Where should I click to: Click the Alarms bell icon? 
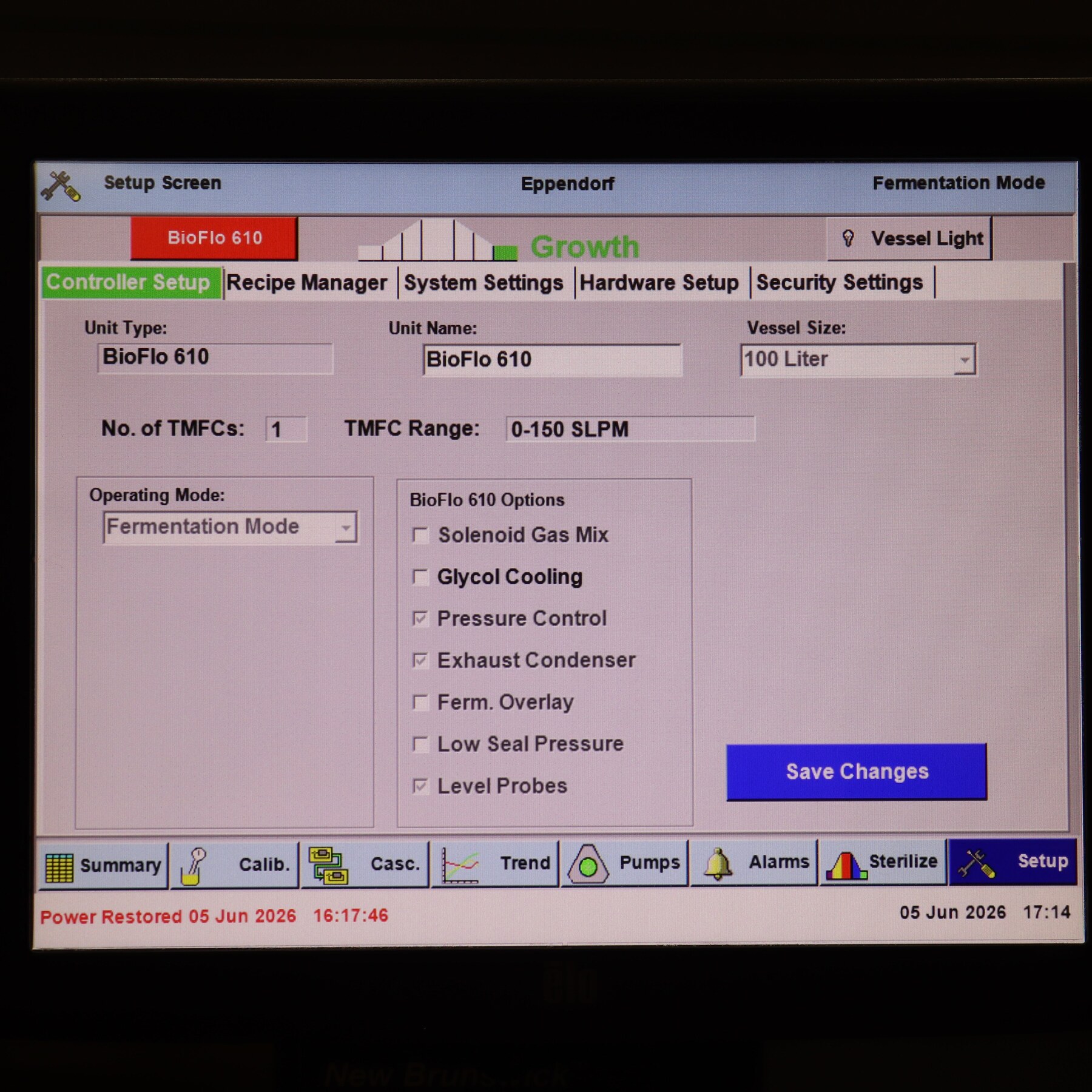(x=718, y=863)
